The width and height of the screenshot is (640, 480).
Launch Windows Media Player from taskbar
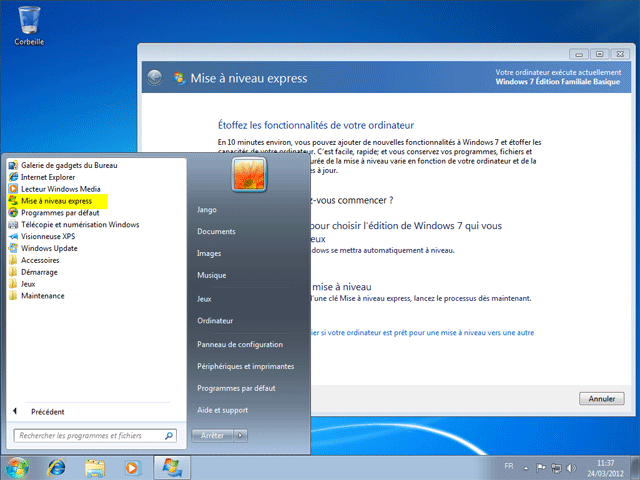pos(131,466)
